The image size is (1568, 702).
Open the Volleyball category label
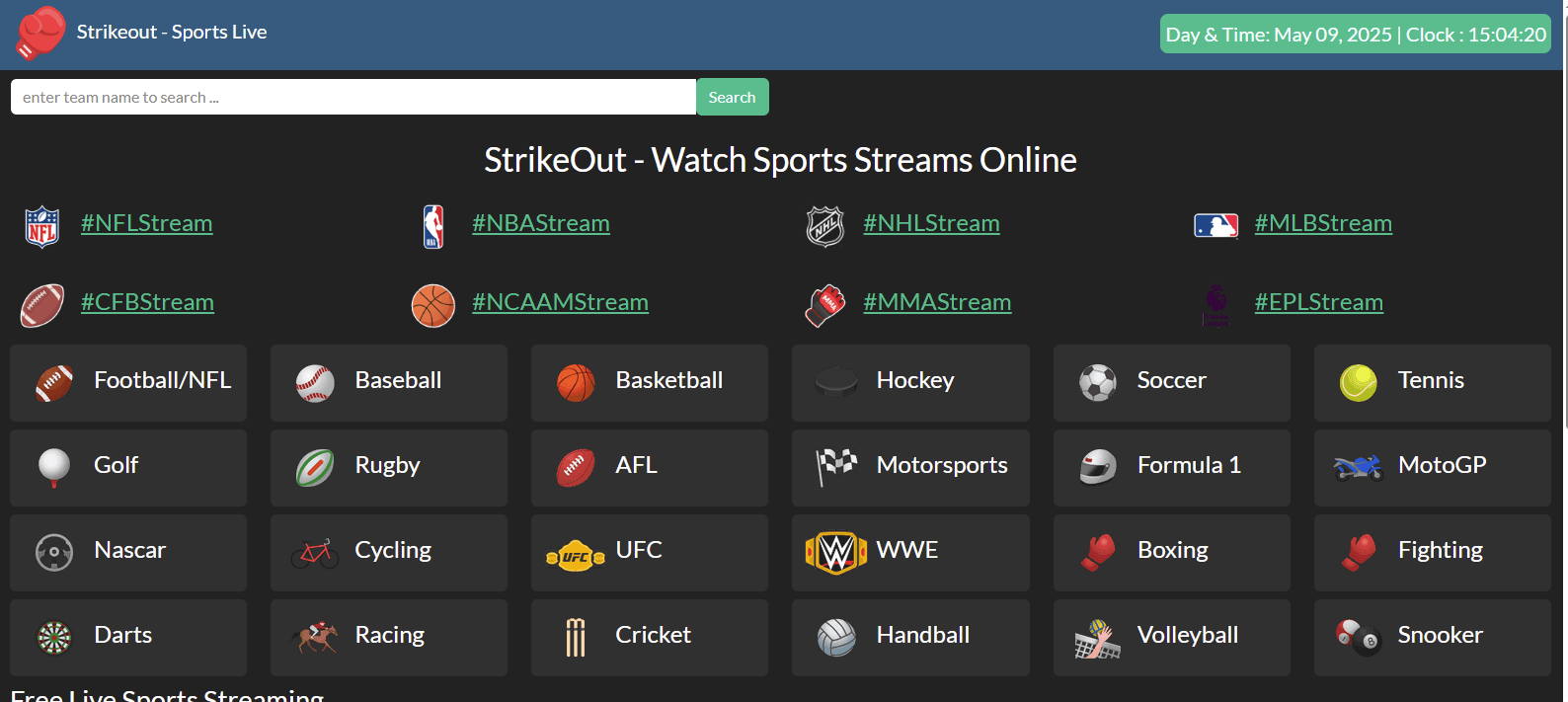(1188, 635)
